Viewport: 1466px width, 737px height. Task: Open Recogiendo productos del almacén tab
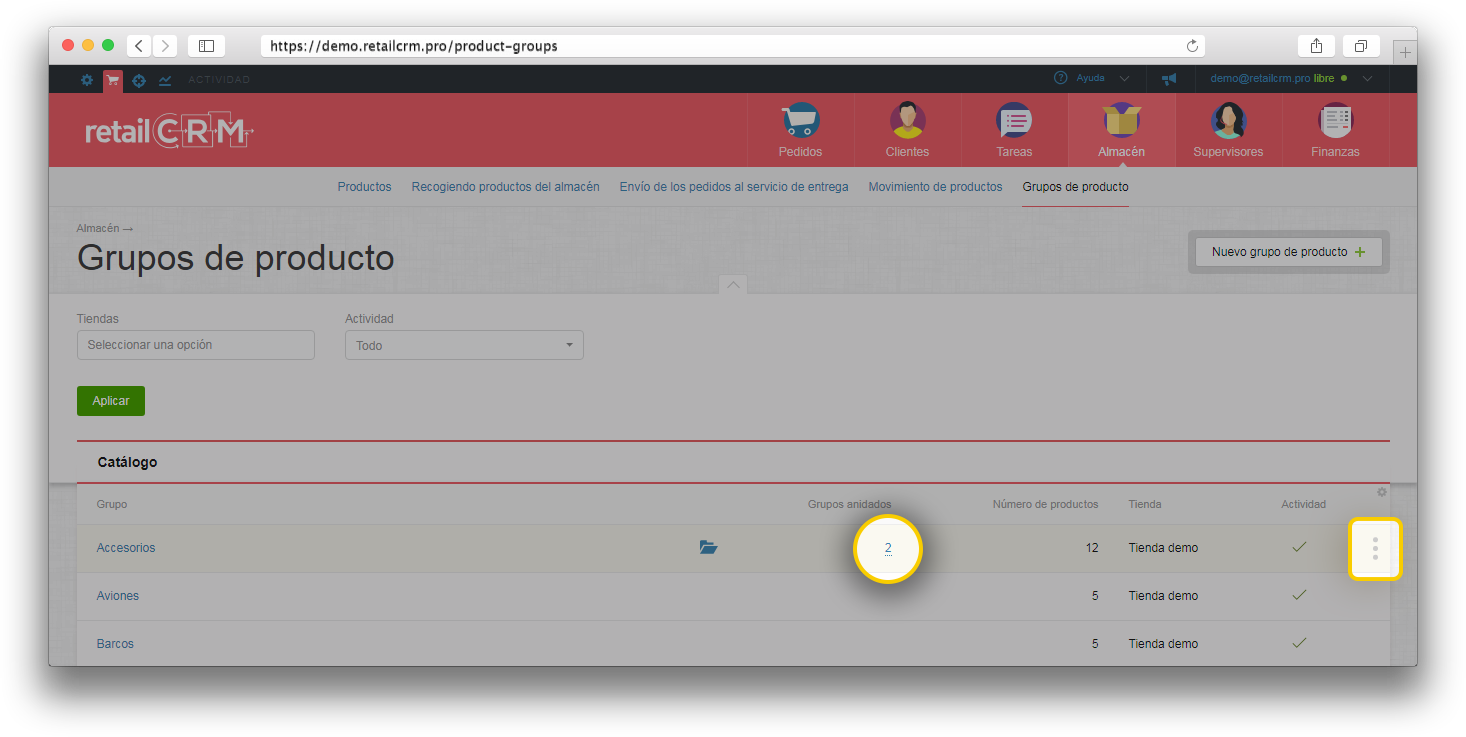pyautogui.click(x=506, y=187)
